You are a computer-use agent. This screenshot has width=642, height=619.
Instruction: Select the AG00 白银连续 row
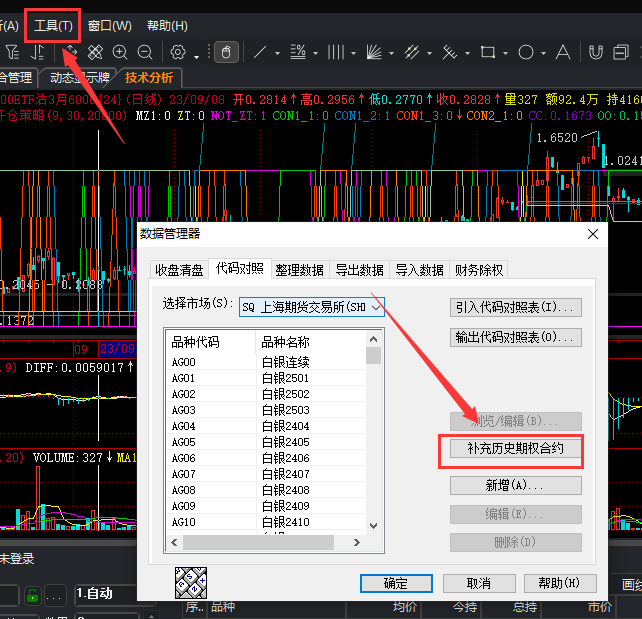(x=266, y=362)
